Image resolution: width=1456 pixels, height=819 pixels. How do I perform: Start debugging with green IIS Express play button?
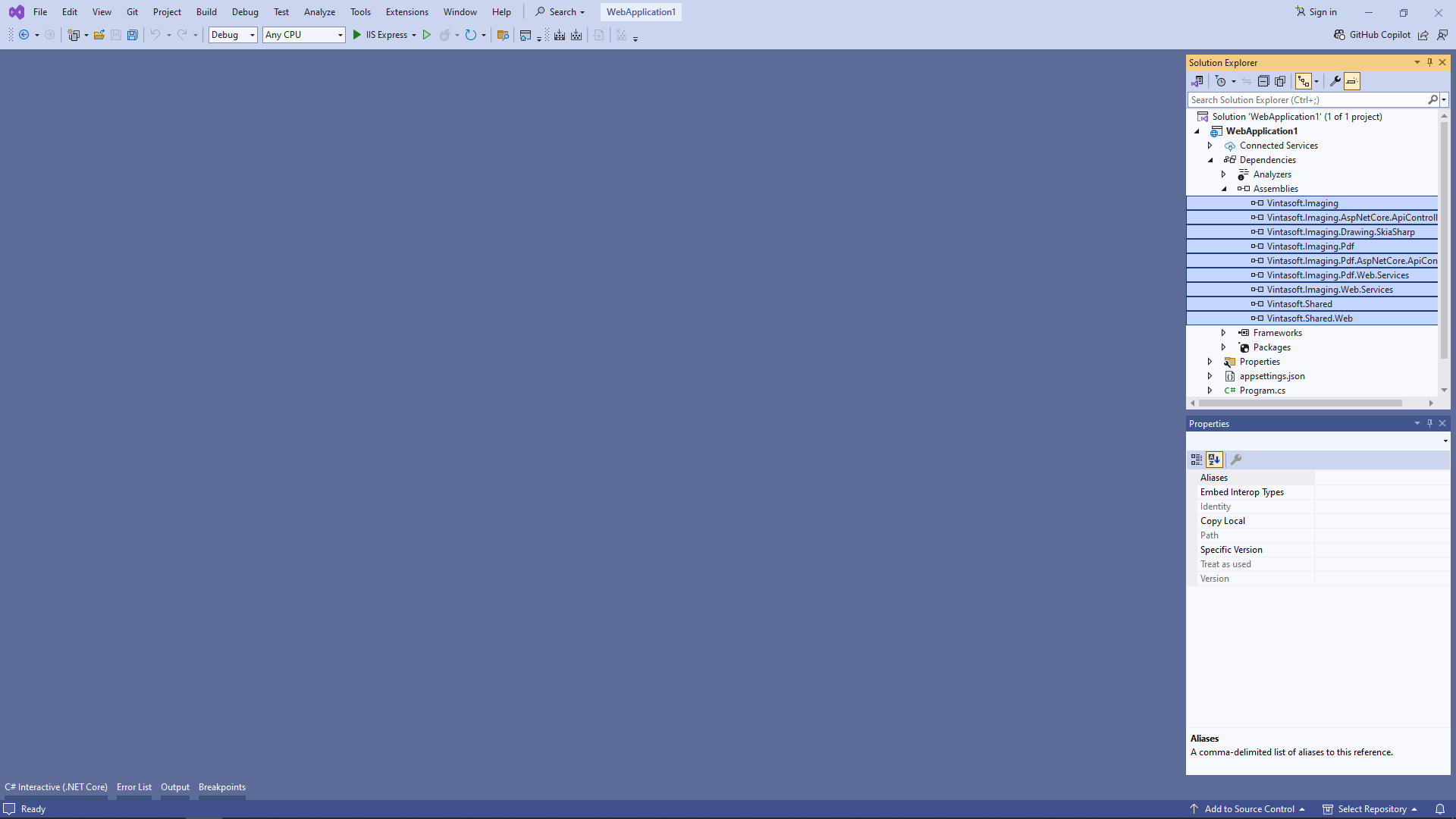[357, 35]
